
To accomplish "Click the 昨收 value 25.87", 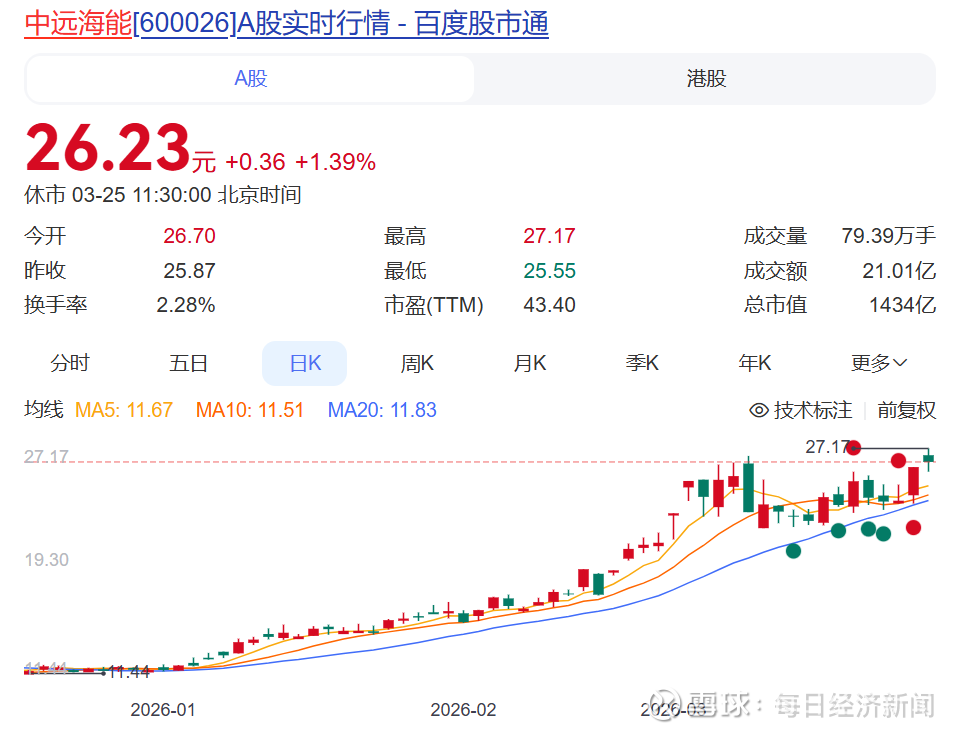I will point(189,271).
